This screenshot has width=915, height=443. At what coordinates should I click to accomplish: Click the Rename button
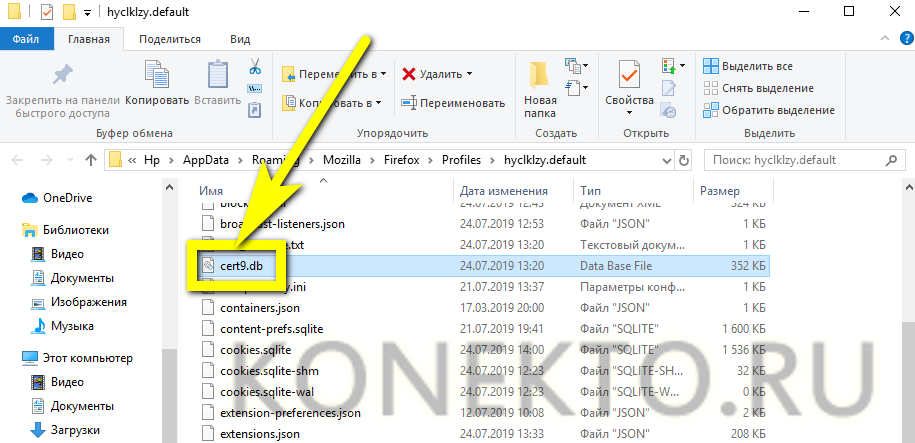tap(453, 103)
